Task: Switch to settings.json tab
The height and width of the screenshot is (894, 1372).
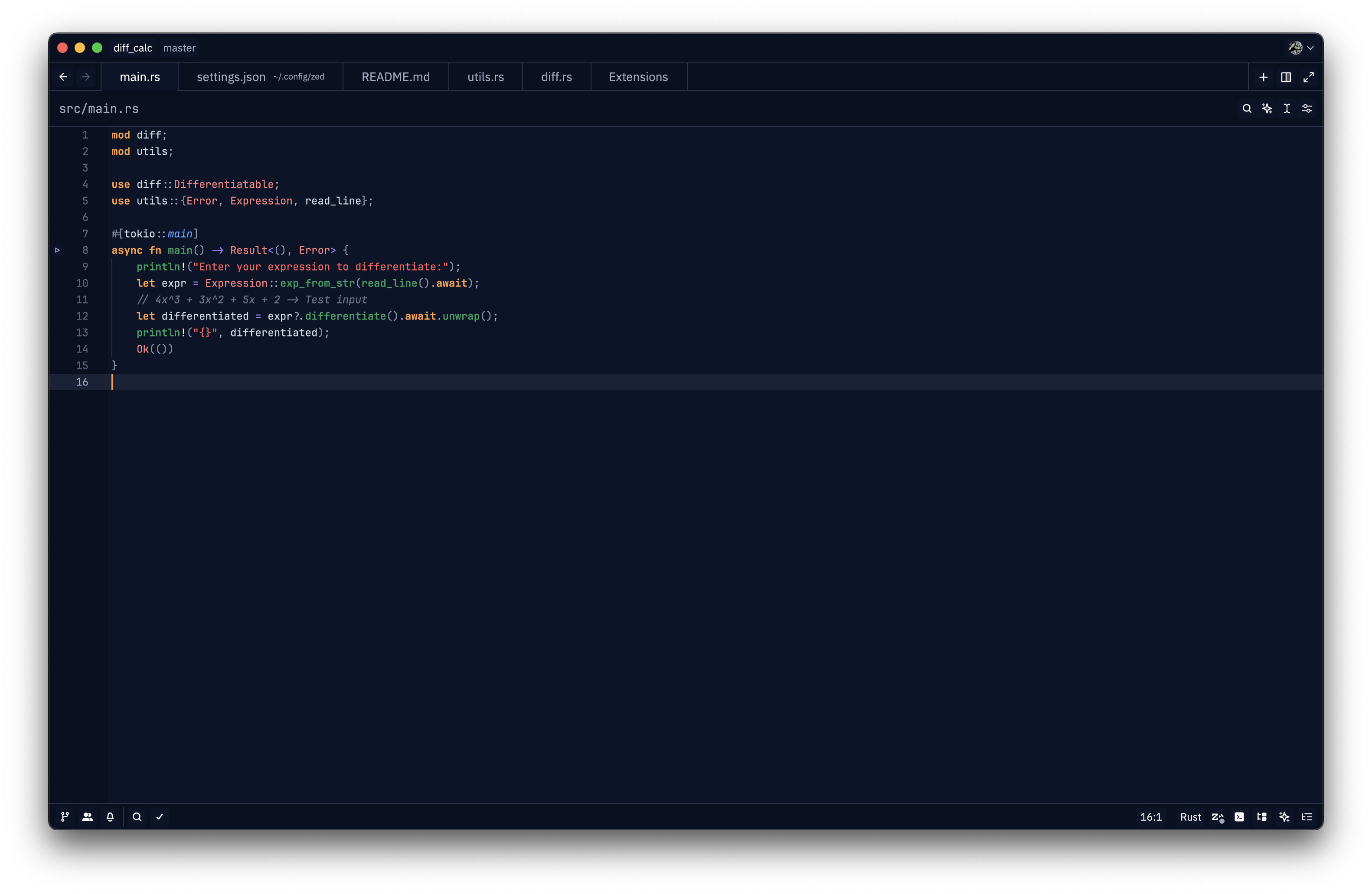Action: [x=261, y=77]
